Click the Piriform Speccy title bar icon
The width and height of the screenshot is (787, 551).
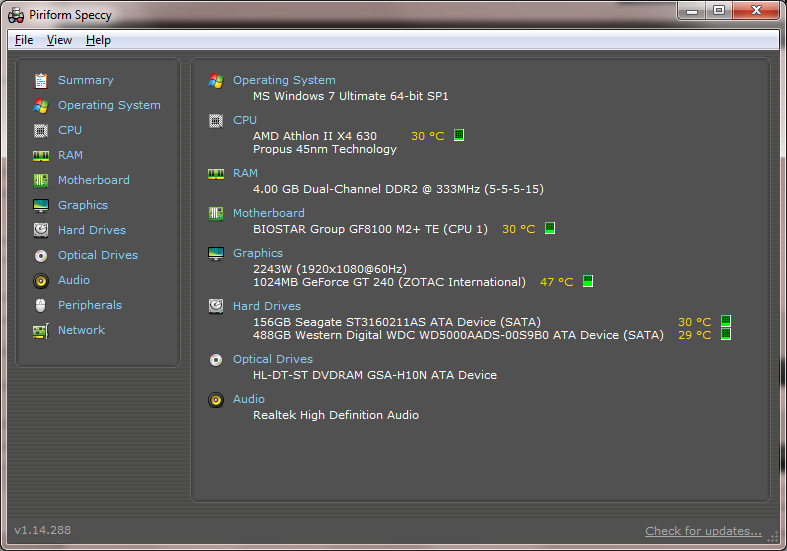pos(16,15)
